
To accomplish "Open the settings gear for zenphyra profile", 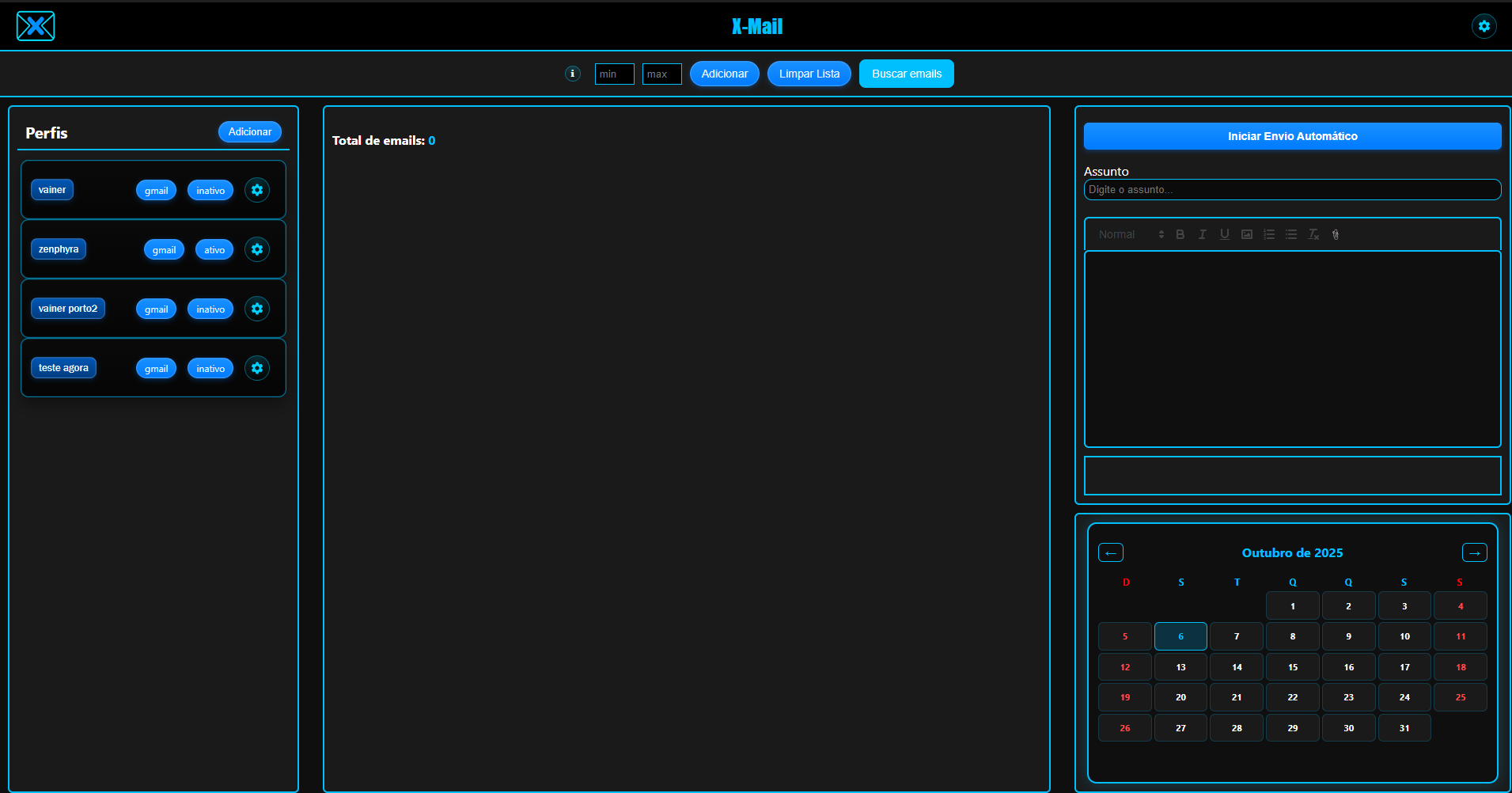I will click(257, 249).
